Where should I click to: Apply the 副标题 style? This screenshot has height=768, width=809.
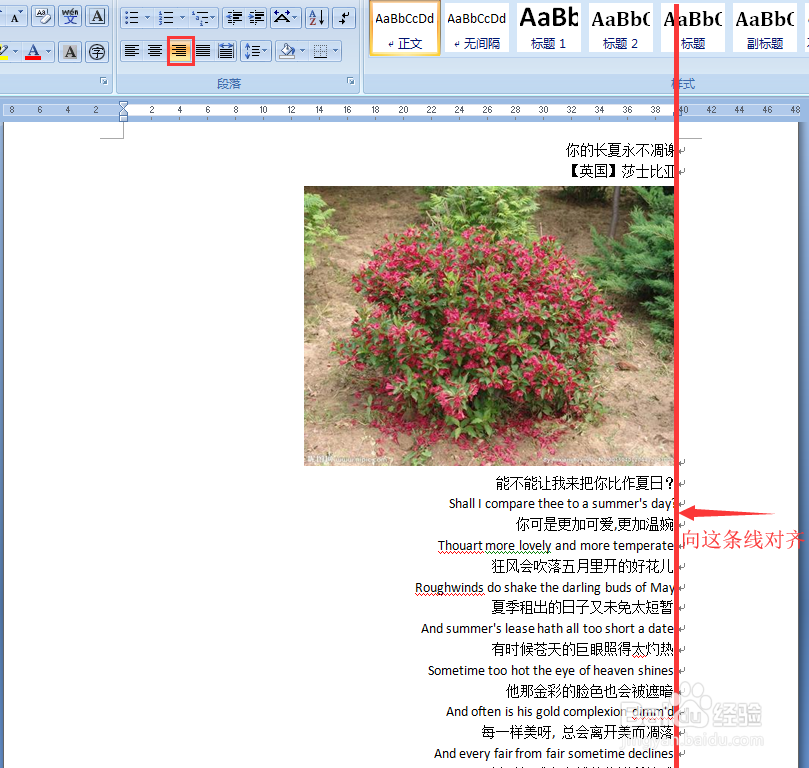click(x=764, y=27)
